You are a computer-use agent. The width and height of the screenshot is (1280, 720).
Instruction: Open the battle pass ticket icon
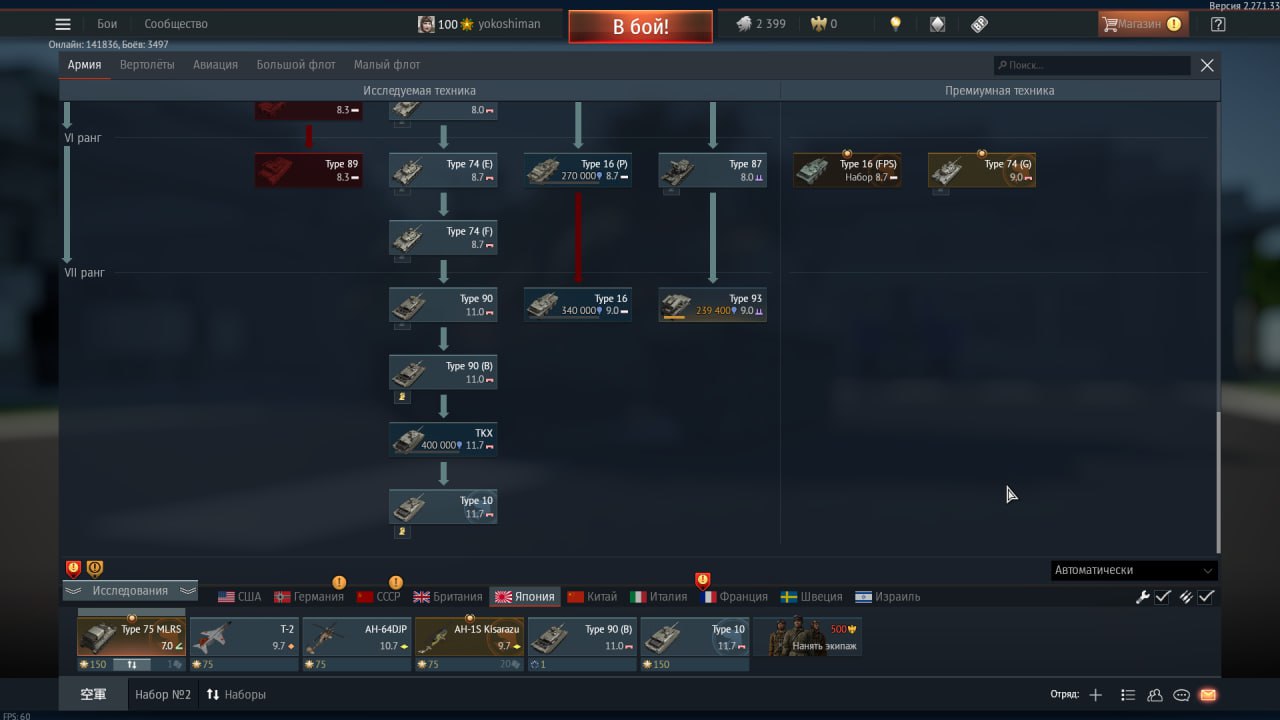pos(979,24)
